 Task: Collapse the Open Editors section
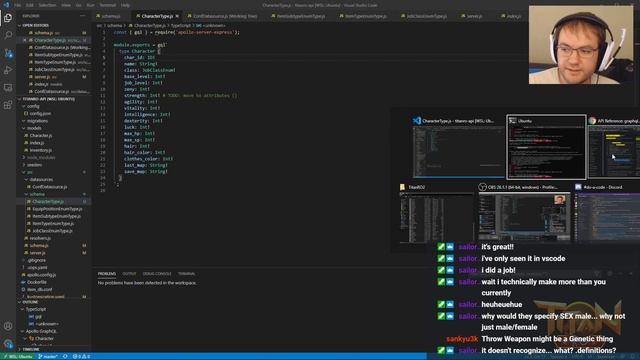pos(54,25)
